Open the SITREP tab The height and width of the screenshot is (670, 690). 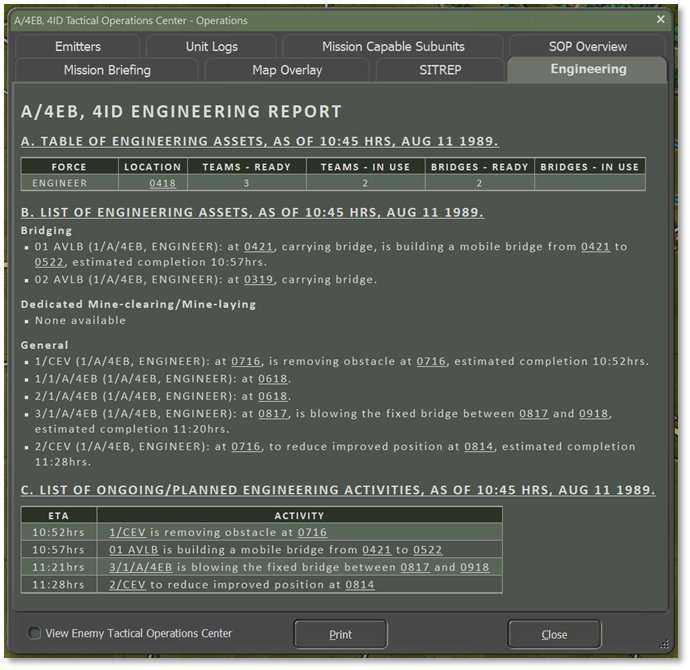(x=440, y=70)
